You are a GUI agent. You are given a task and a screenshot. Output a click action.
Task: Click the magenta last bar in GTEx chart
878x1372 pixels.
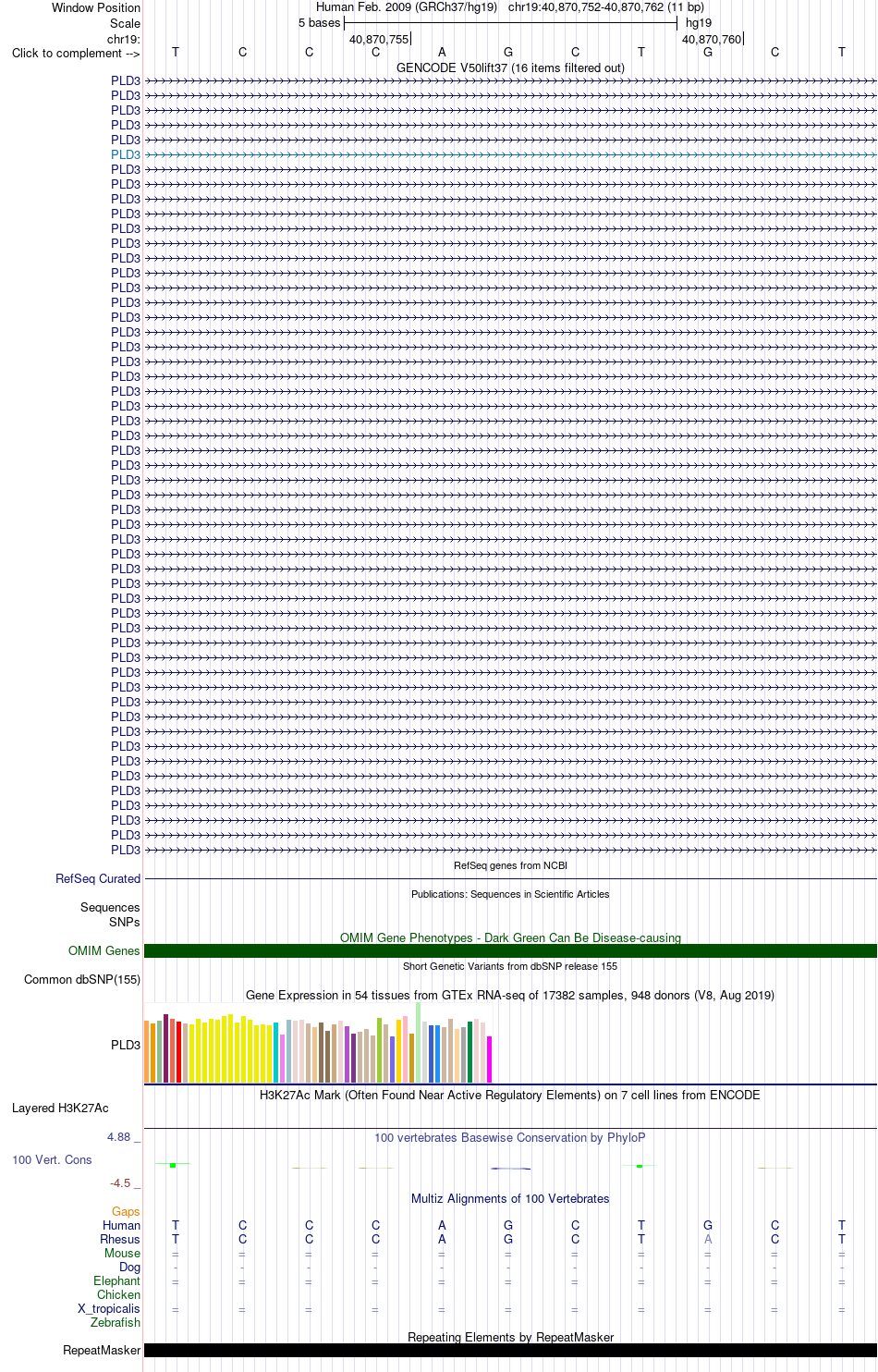click(489, 1060)
